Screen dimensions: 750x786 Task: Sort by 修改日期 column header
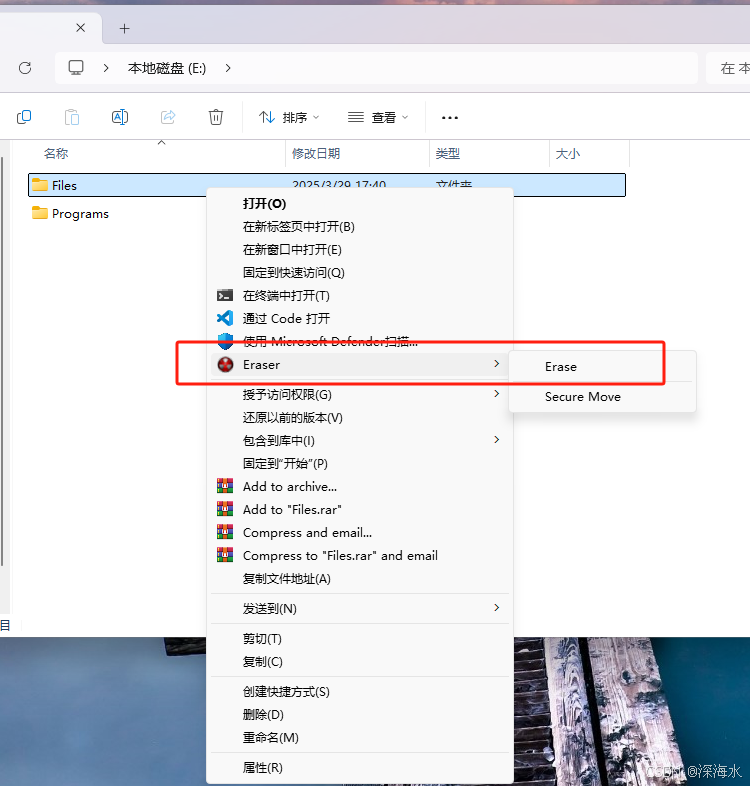coord(316,153)
